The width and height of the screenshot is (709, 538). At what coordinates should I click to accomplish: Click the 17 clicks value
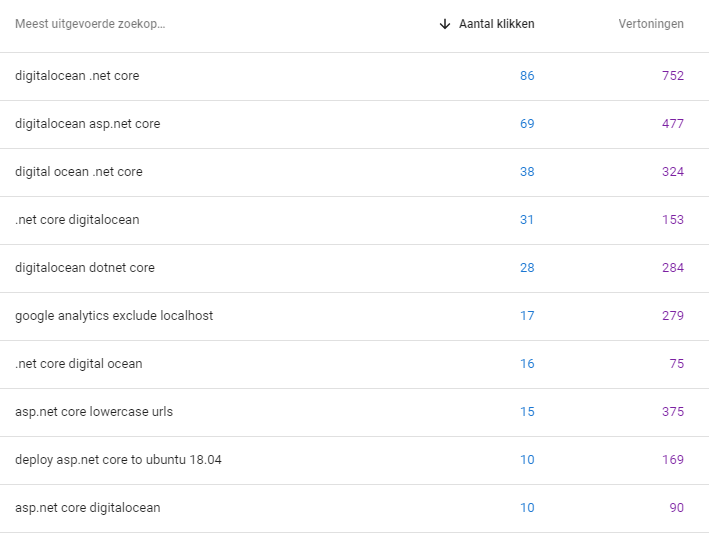click(x=527, y=316)
